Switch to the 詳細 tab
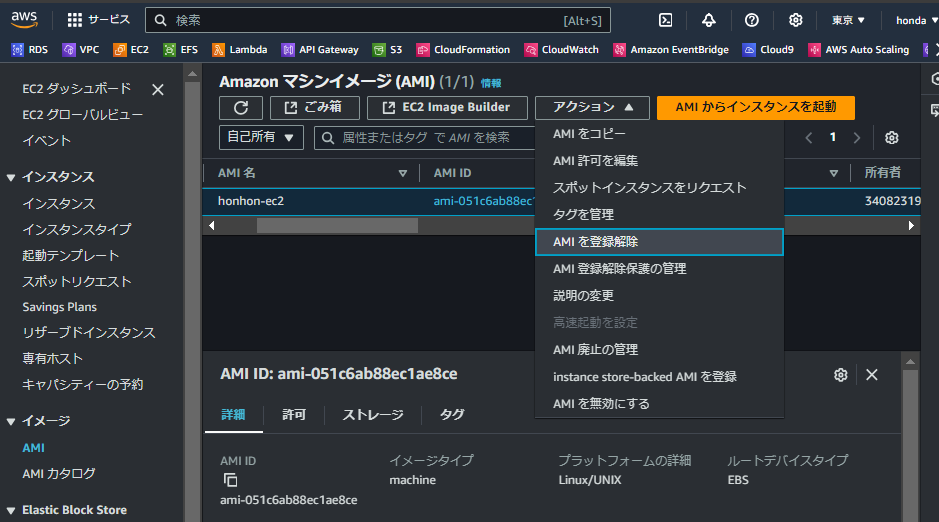This screenshot has width=939, height=522. [234, 414]
